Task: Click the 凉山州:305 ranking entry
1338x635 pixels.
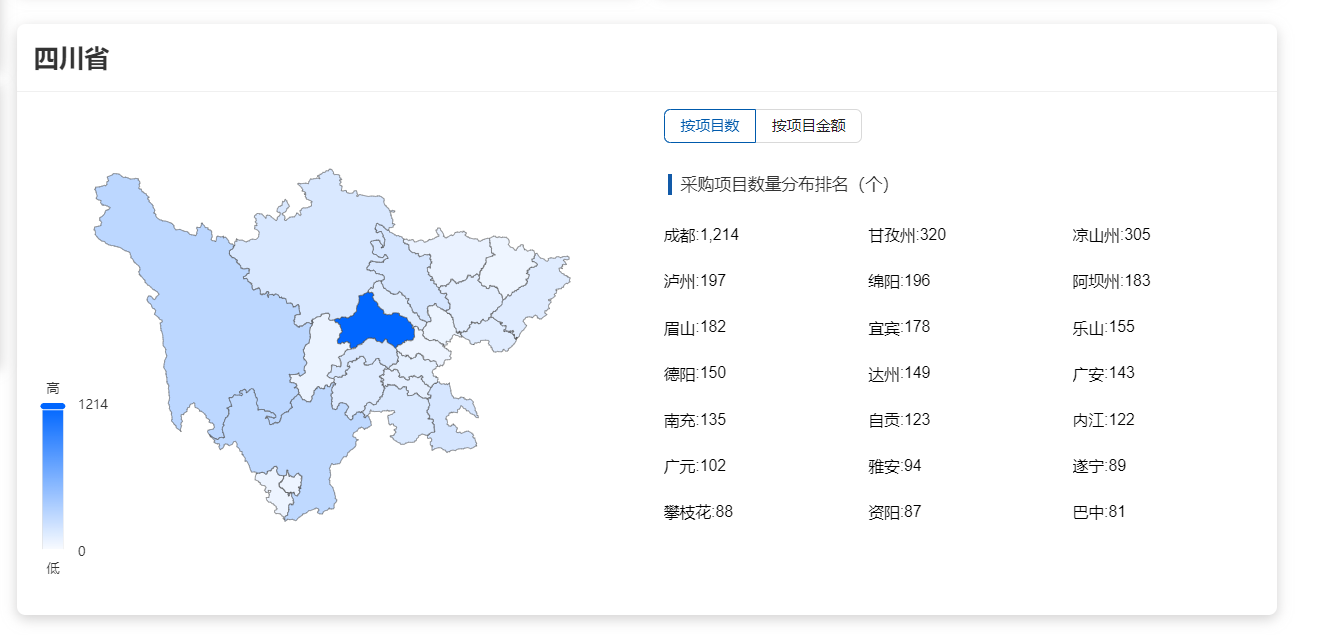Action: 1111,235
